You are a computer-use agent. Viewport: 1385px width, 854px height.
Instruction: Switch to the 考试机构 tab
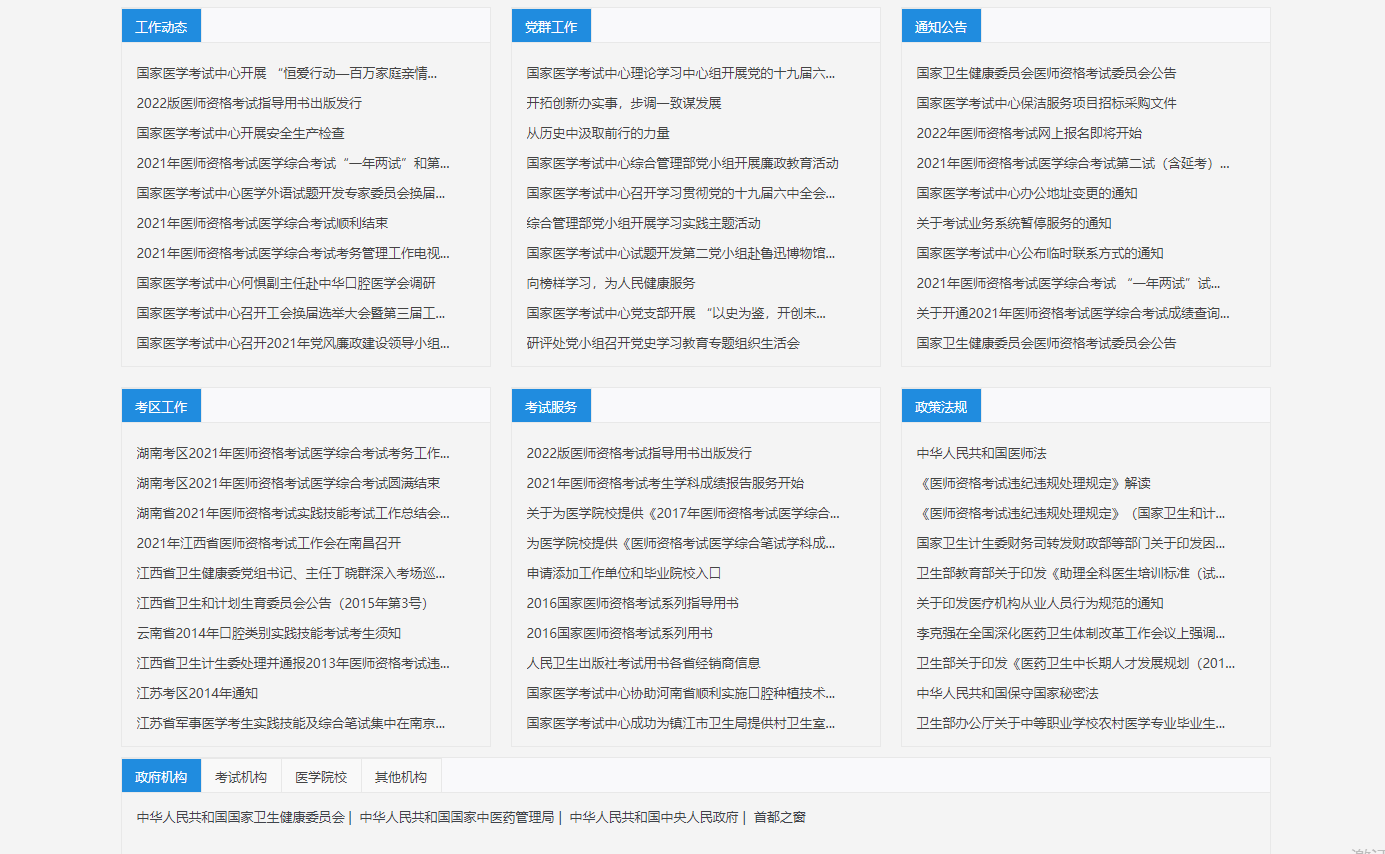[241, 777]
